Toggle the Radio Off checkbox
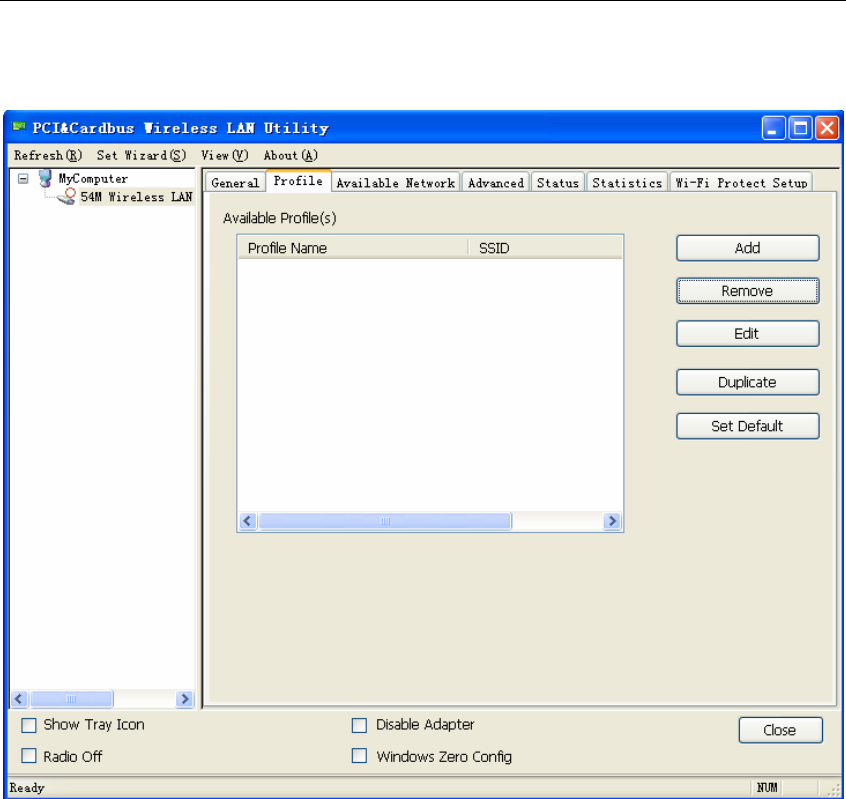The image size is (846, 799). tap(29, 757)
